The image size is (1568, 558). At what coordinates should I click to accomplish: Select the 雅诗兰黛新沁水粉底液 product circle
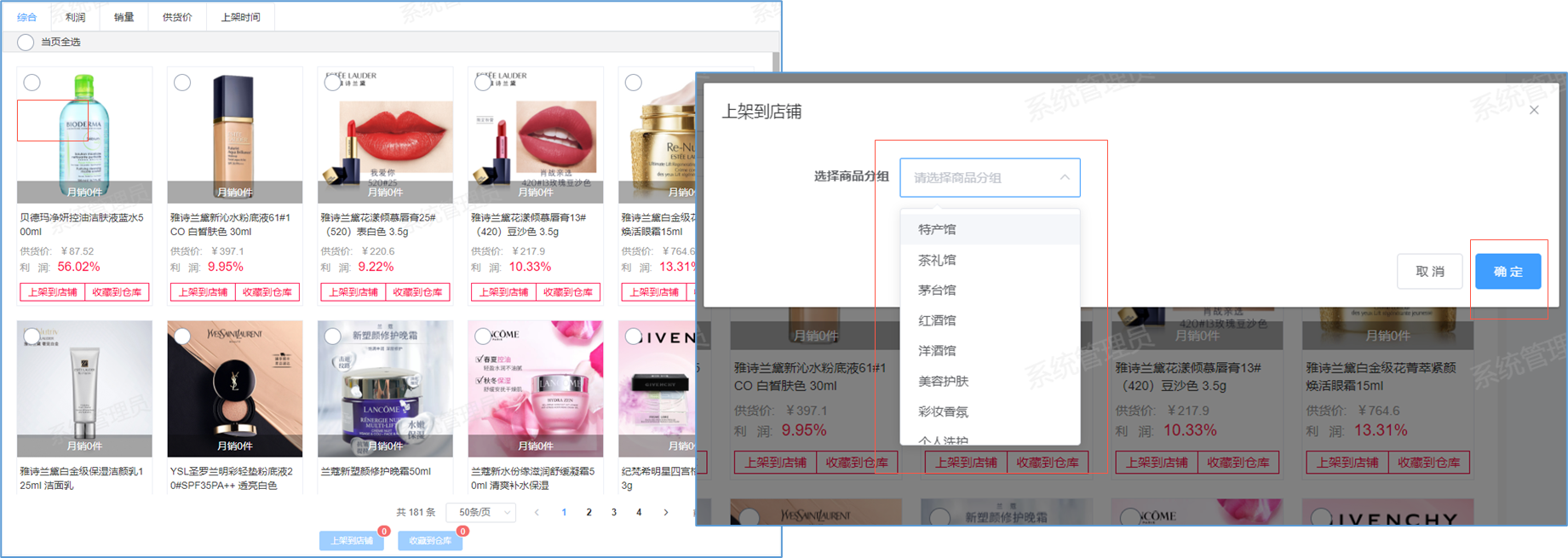tap(182, 83)
